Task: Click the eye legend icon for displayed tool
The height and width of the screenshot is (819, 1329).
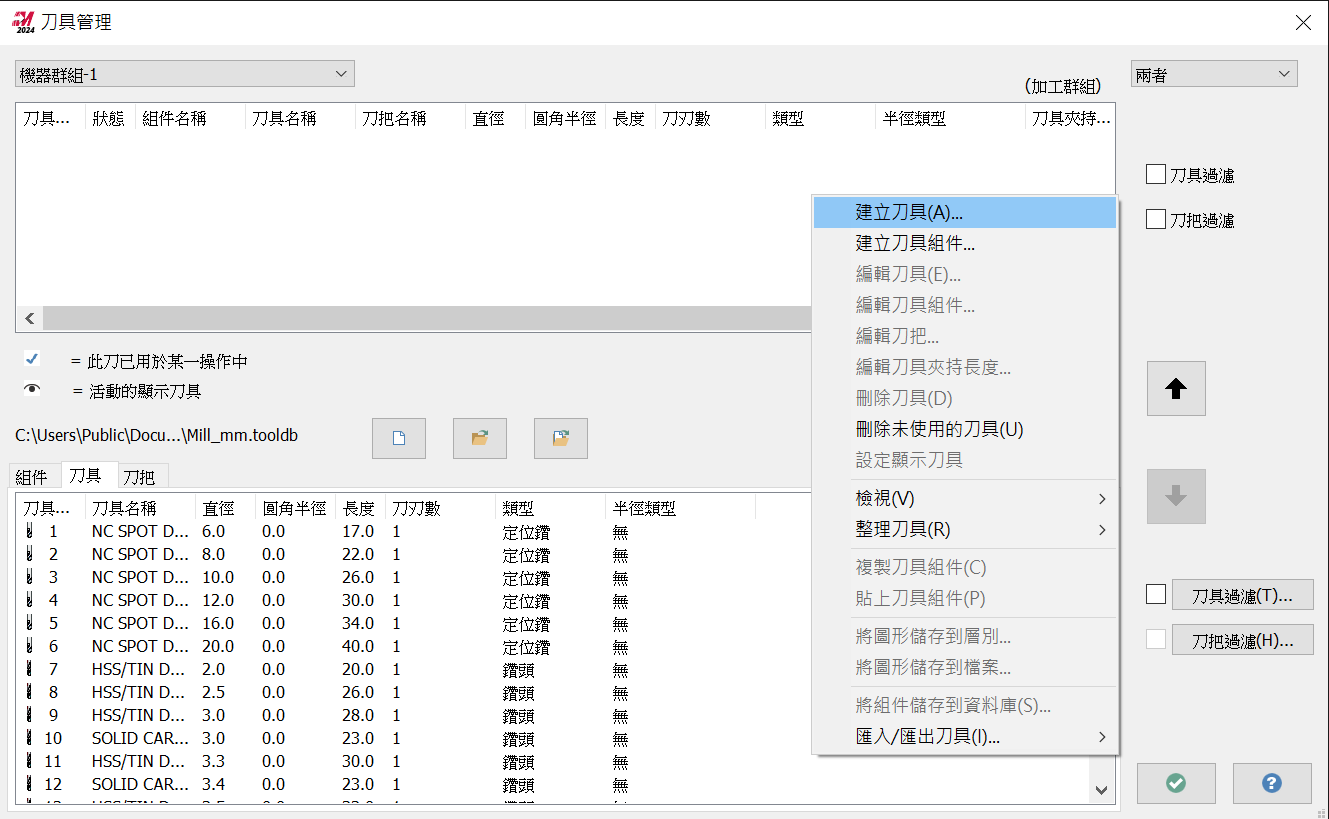Action: point(32,390)
